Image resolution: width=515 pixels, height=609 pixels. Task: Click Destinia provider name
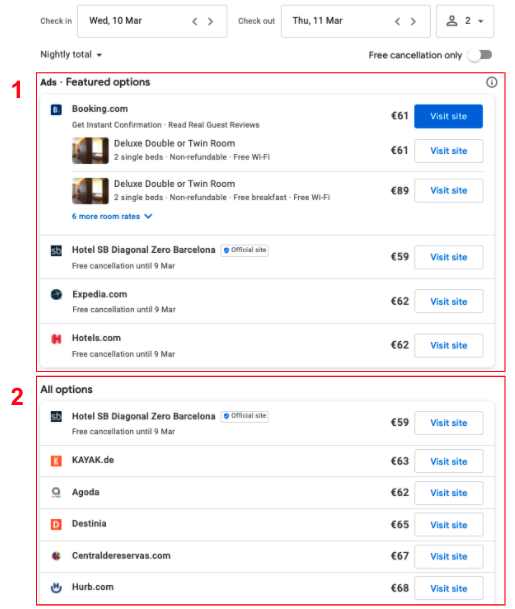point(89,524)
